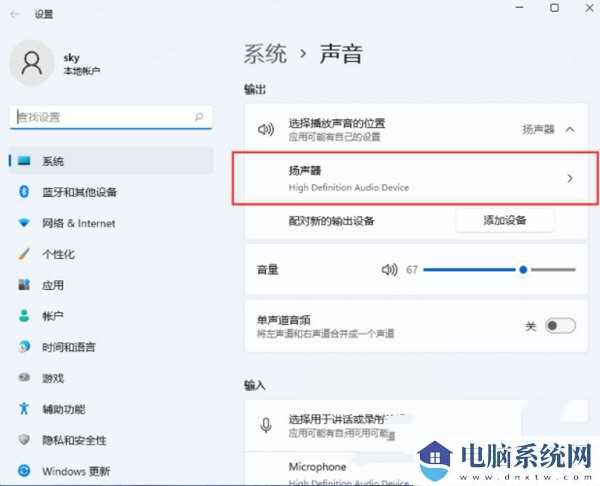Click the microphone icon in 输入 section
Screen dimensions: 600x486
[266, 425]
